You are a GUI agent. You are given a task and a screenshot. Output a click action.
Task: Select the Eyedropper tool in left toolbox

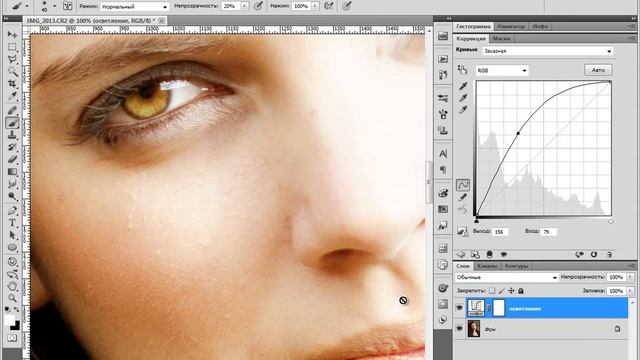coord(12,96)
